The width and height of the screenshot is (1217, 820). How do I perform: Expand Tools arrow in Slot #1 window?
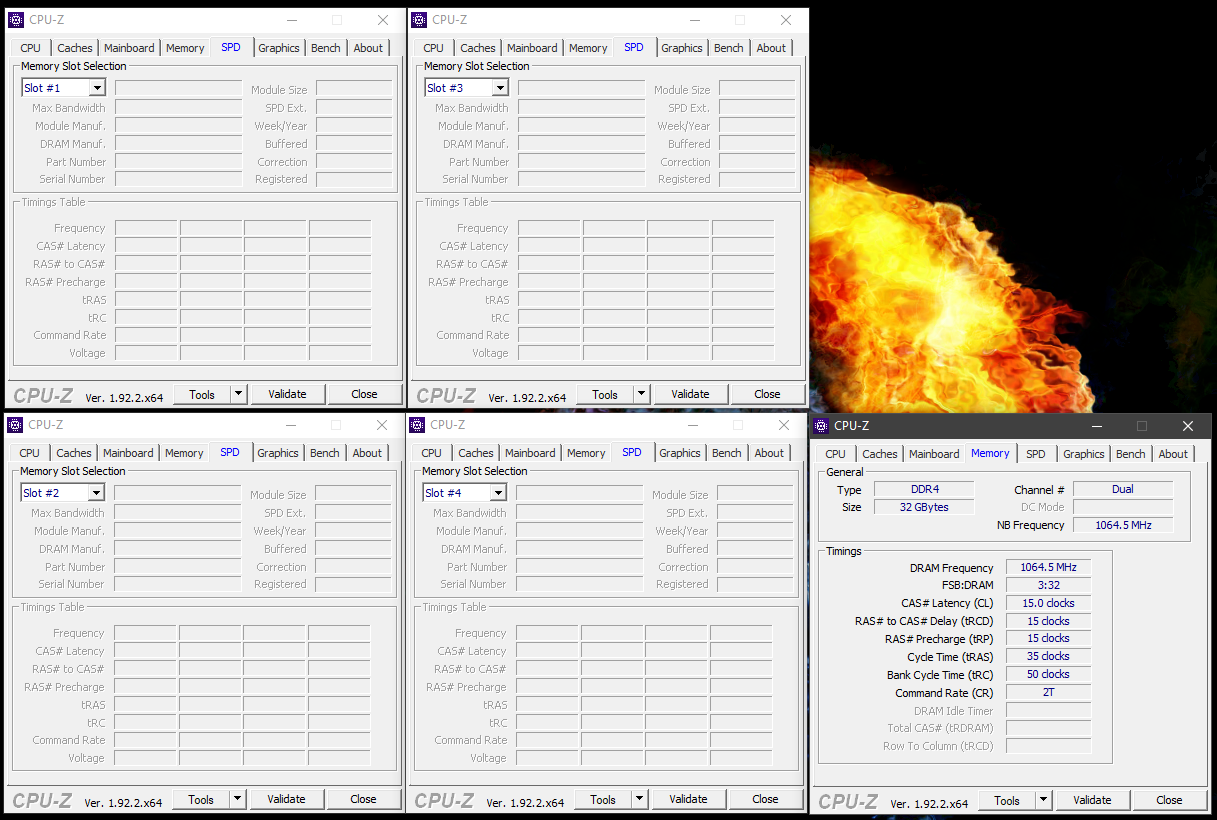coord(238,394)
